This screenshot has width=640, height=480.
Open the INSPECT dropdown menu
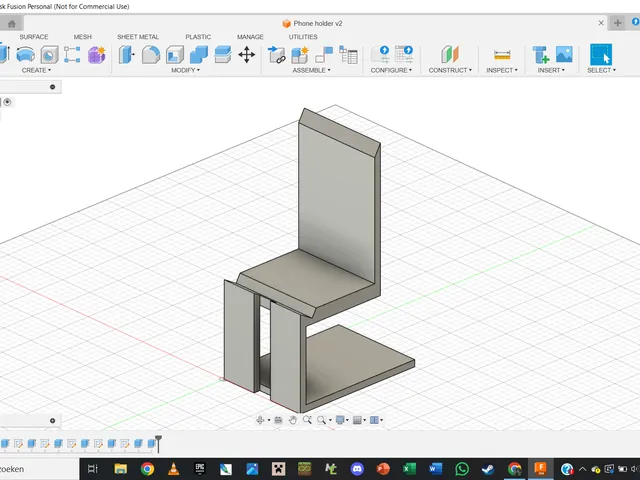[x=502, y=70]
